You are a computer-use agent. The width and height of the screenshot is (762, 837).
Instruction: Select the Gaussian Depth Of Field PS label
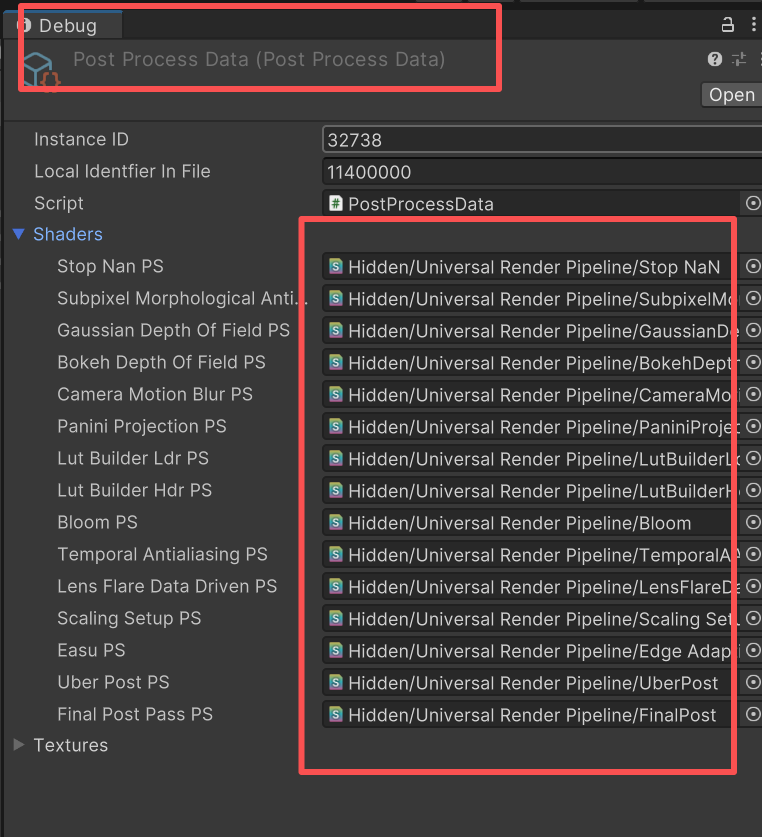click(173, 330)
